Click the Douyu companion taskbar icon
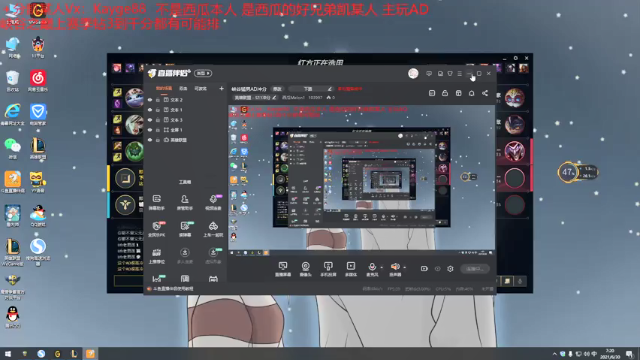640x360 pixels. (x=90, y=354)
